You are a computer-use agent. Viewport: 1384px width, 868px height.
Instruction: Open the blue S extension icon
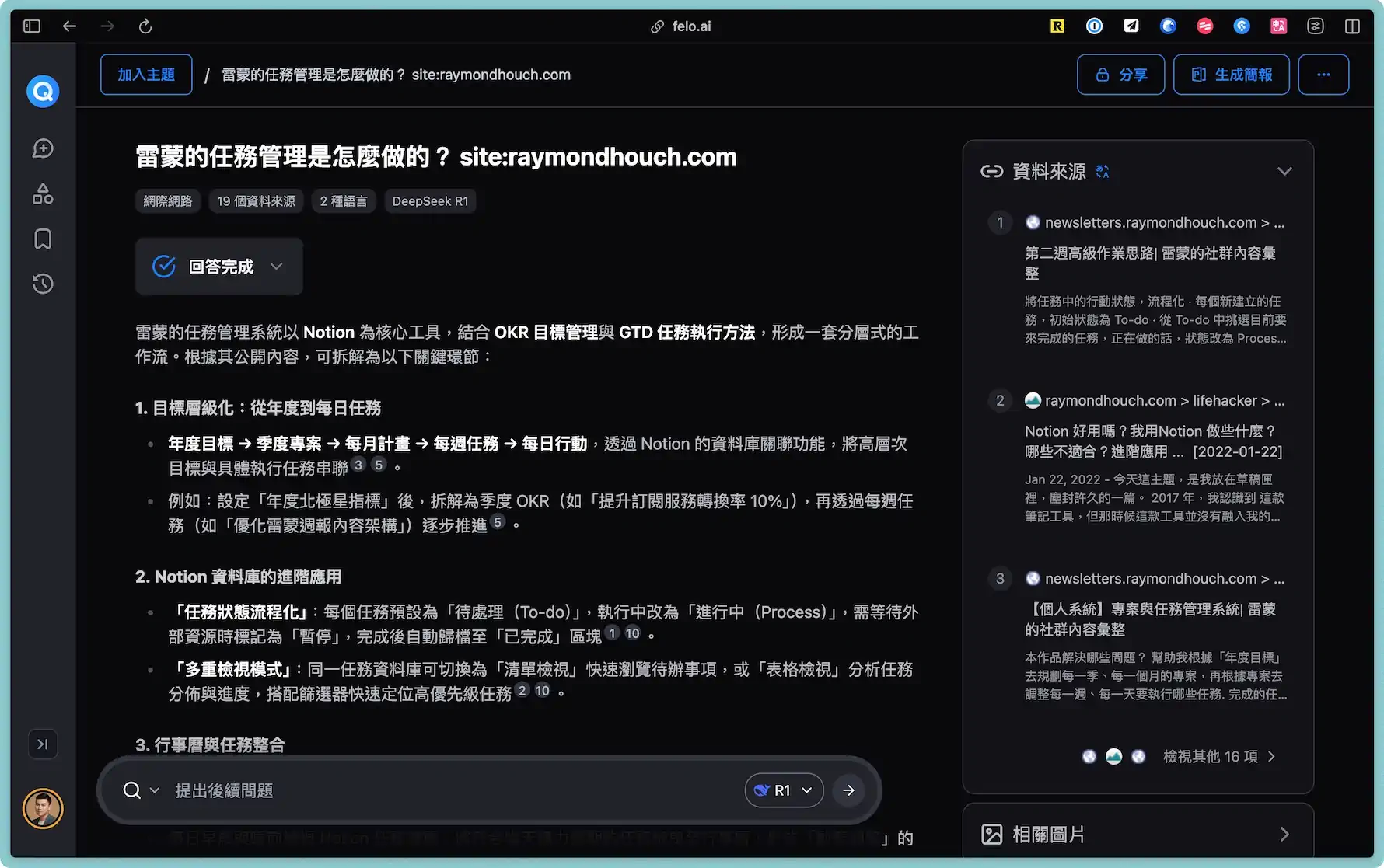pos(1242,26)
